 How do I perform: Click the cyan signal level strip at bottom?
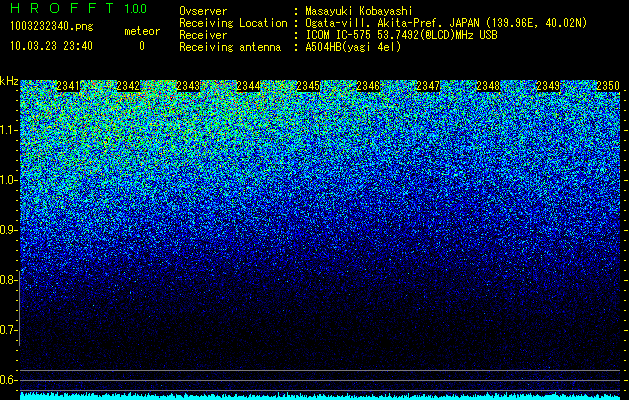(320, 396)
